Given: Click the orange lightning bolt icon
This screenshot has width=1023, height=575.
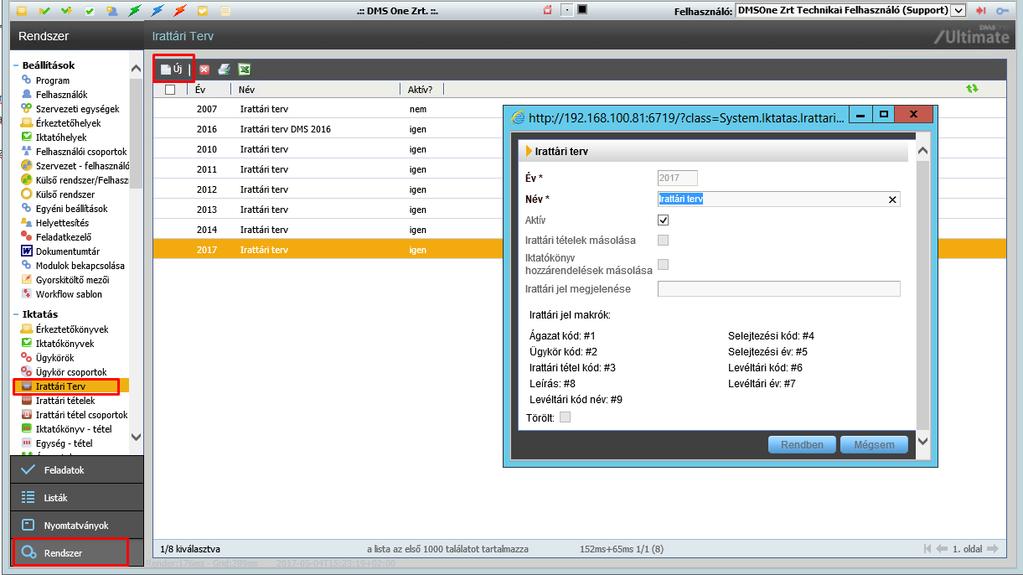Looking at the screenshot, I should coord(180,10).
